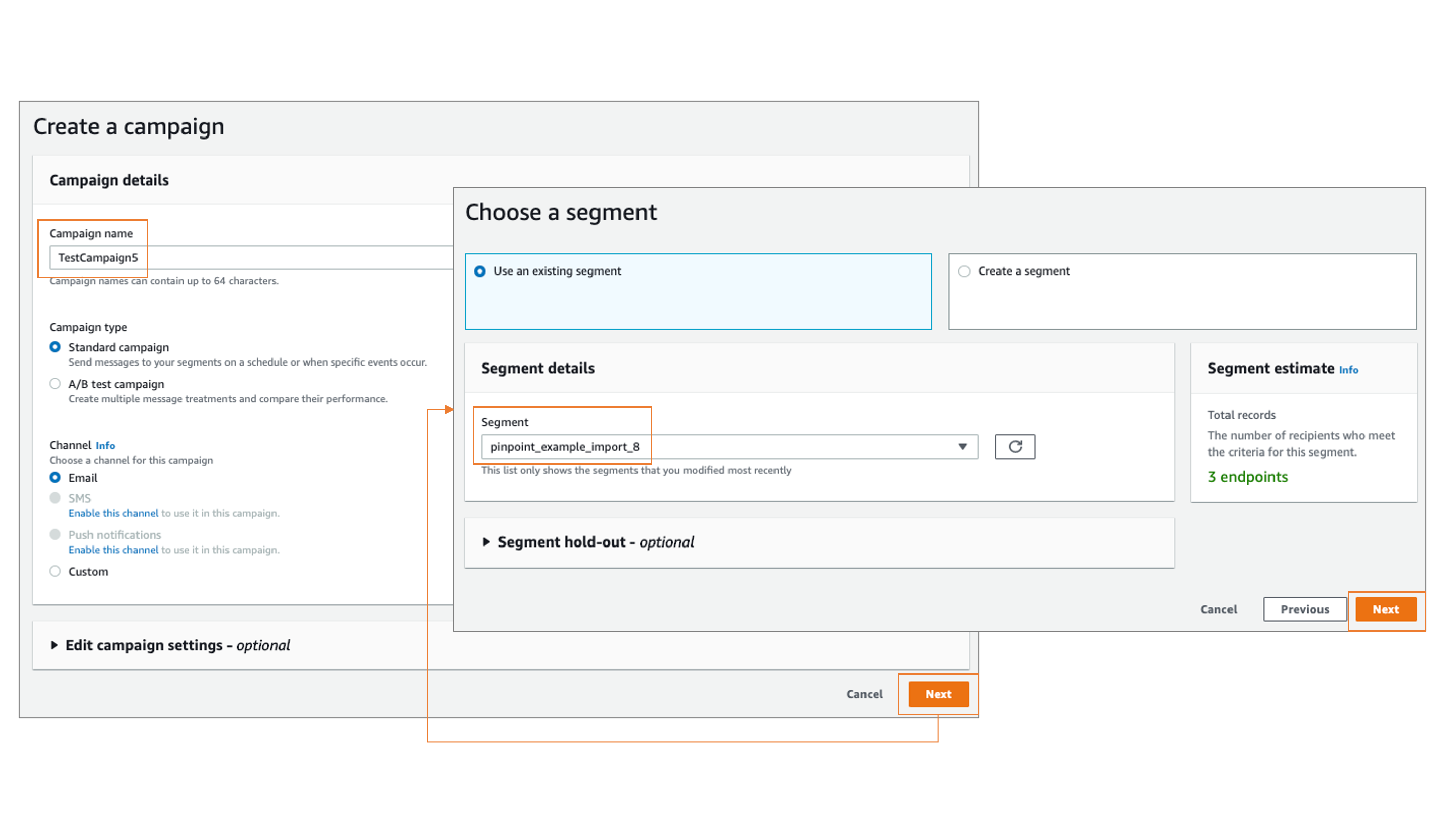Select A/B test campaign

55,383
